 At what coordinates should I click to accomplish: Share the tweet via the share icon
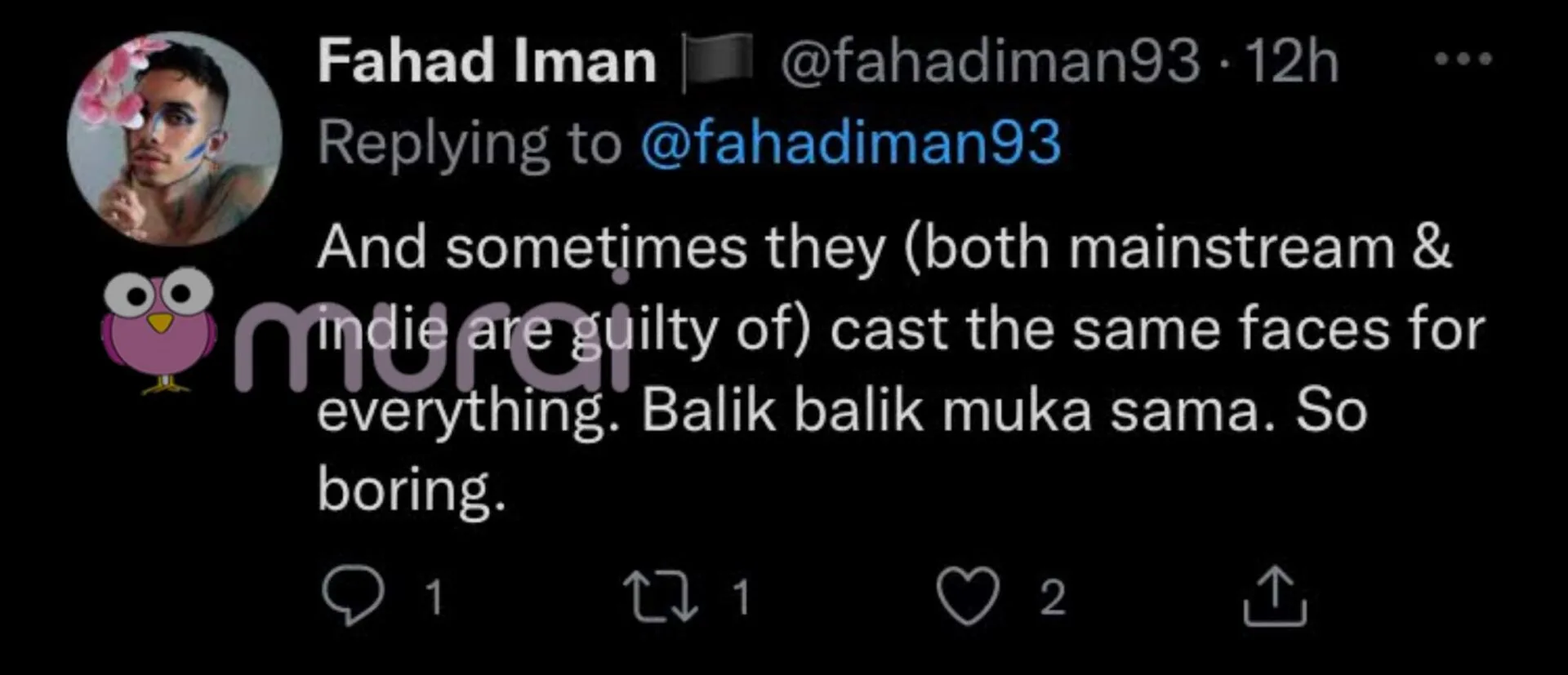pyautogui.click(x=1275, y=596)
